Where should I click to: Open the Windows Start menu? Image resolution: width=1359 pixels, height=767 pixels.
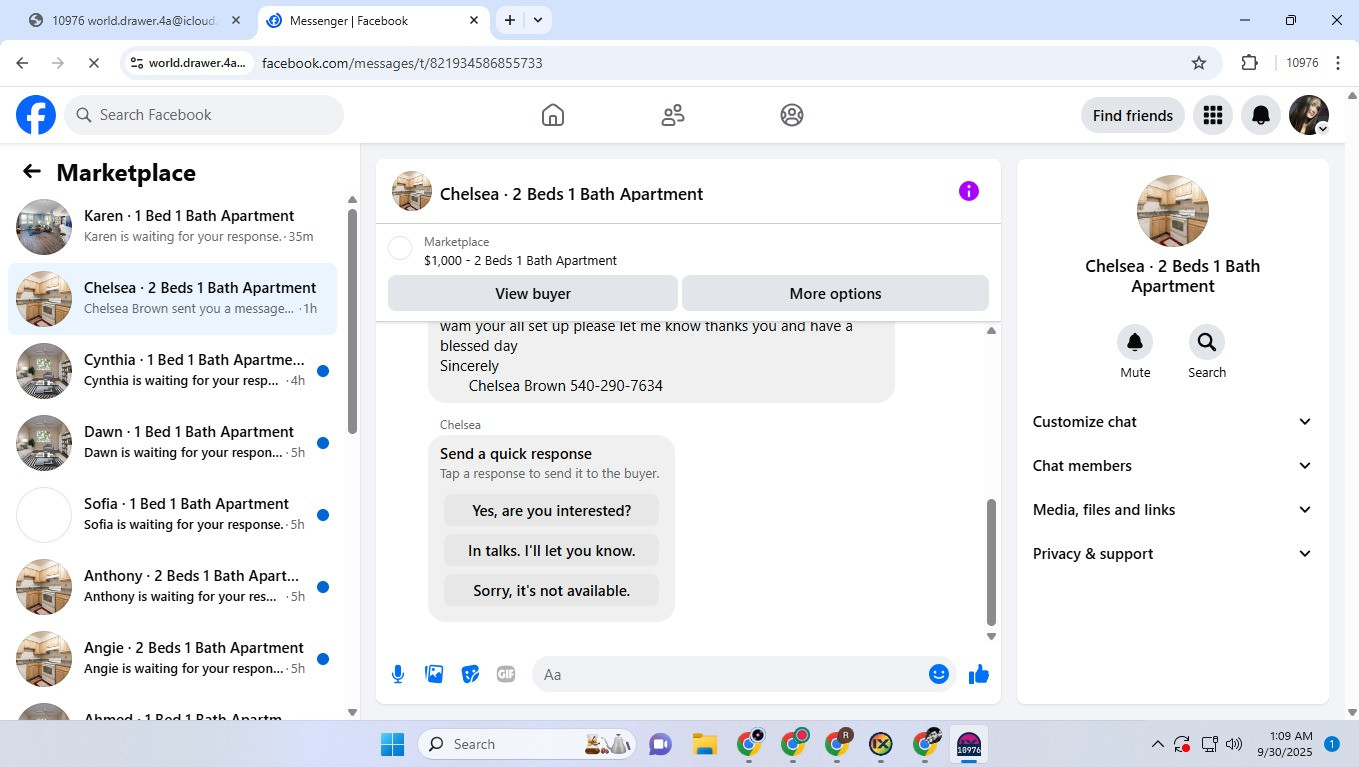(393, 744)
